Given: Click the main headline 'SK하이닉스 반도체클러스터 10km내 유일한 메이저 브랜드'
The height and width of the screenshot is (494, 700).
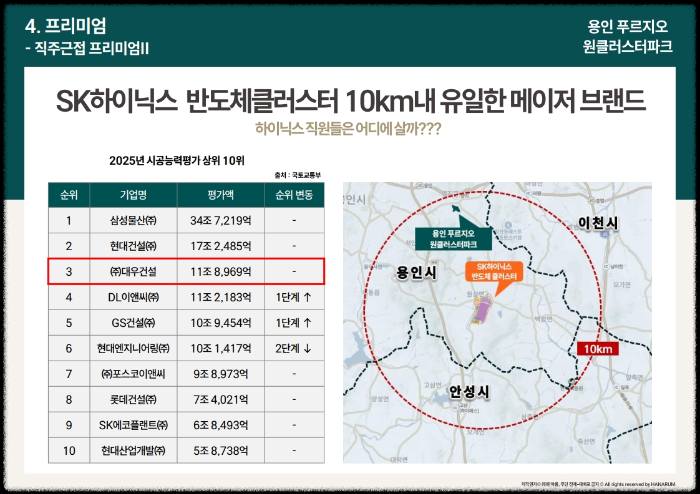Looking at the screenshot, I should tap(350, 100).
